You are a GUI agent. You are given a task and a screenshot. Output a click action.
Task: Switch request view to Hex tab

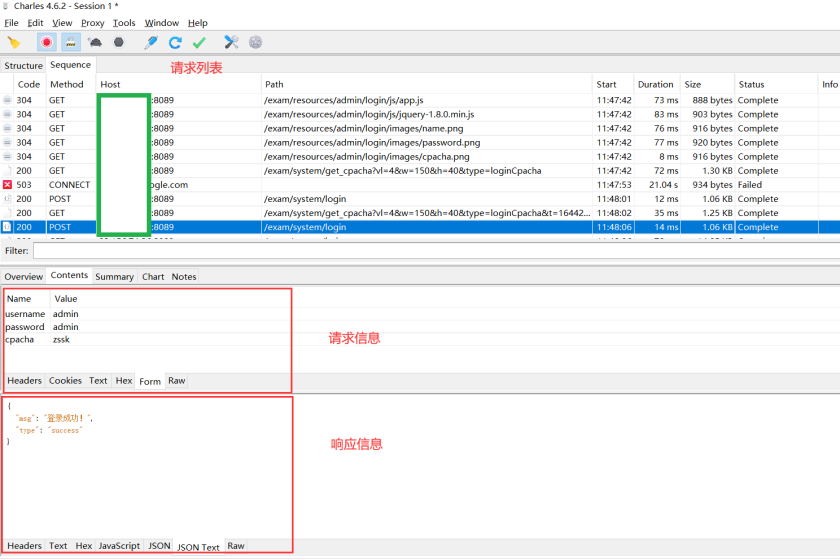coord(124,380)
